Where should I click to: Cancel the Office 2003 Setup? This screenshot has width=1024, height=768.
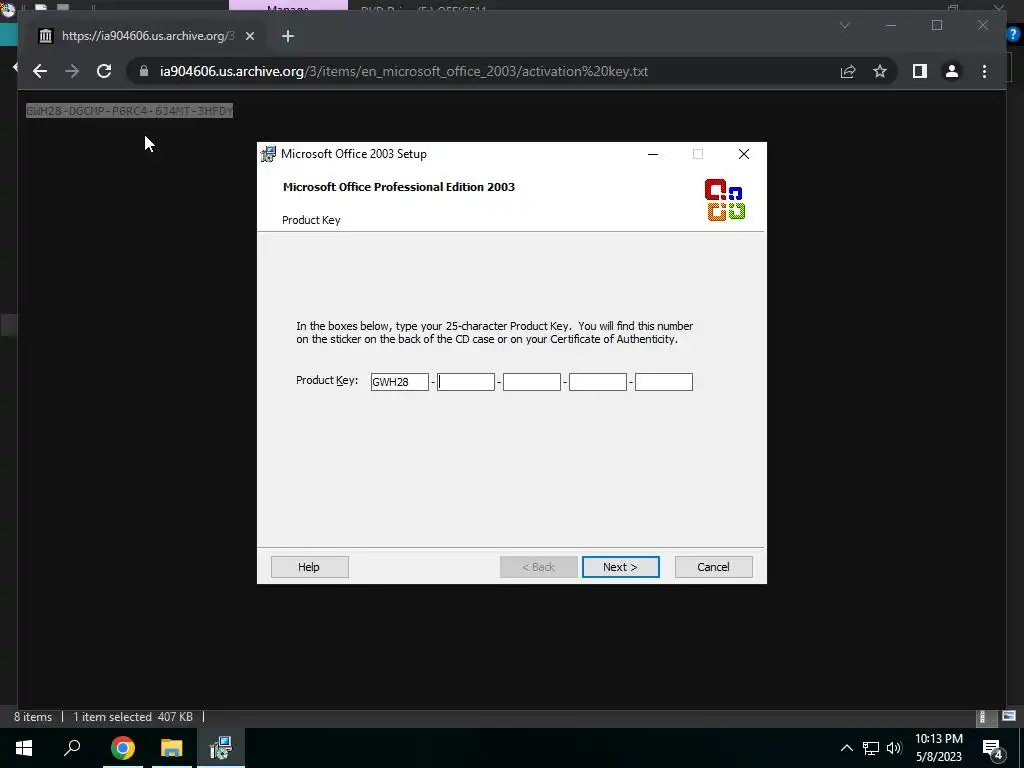tap(713, 567)
